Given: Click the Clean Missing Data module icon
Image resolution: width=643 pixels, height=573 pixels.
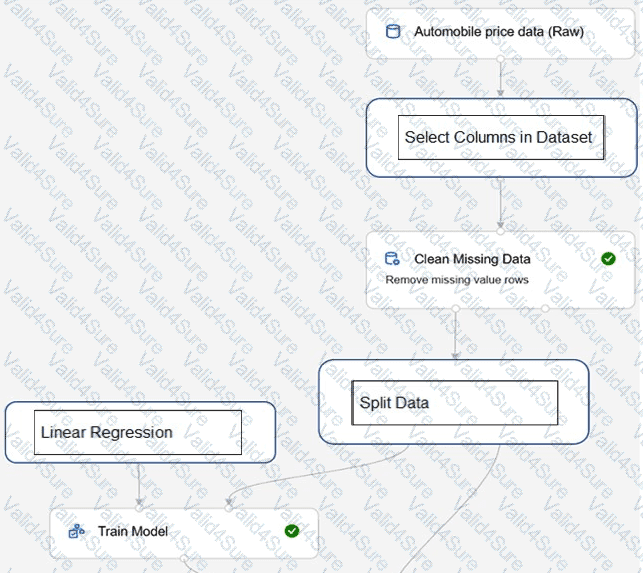Looking at the screenshot, I should pyautogui.click(x=393, y=259).
